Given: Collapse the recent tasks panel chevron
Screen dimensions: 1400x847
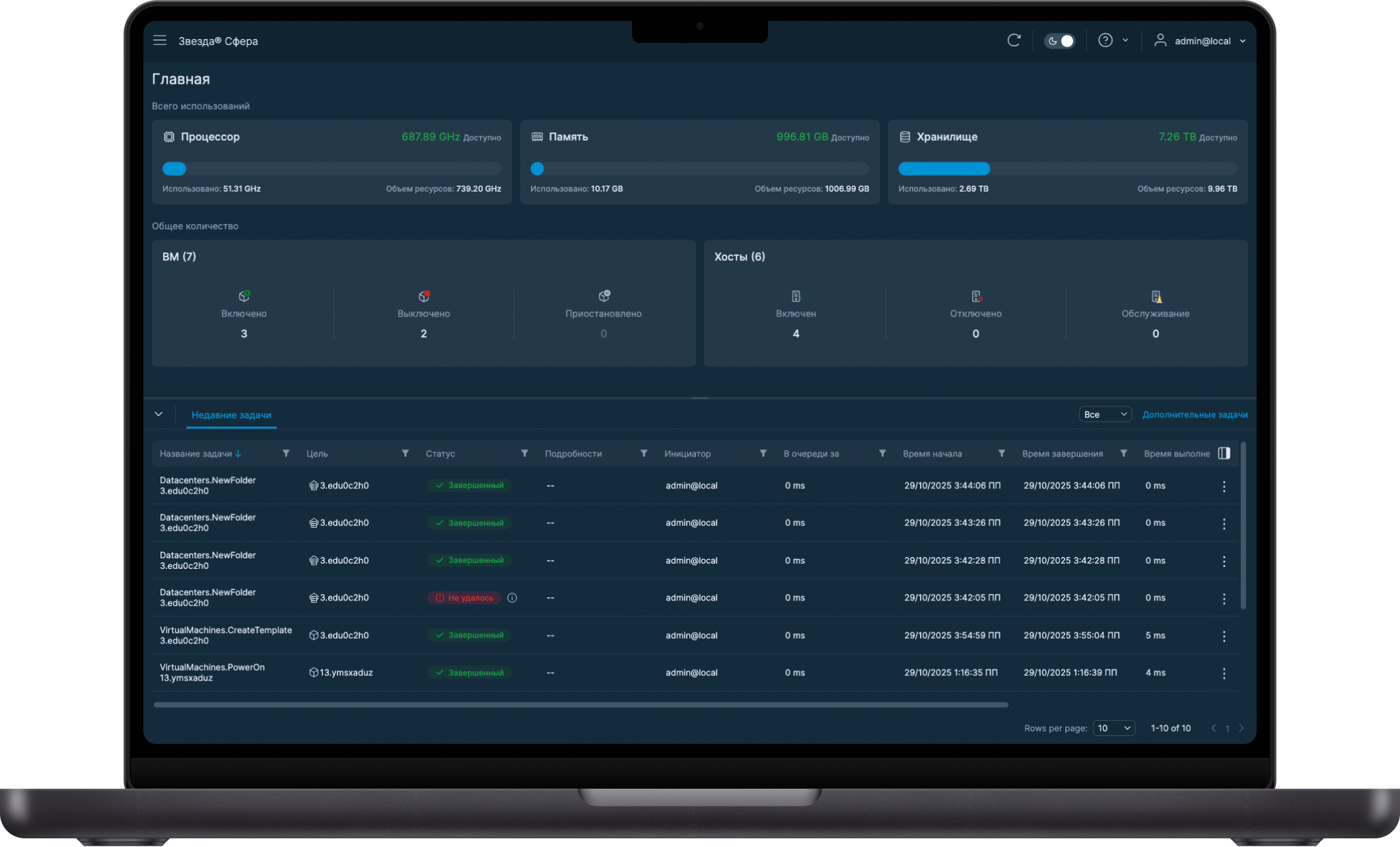Looking at the screenshot, I should tap(158, 414).
